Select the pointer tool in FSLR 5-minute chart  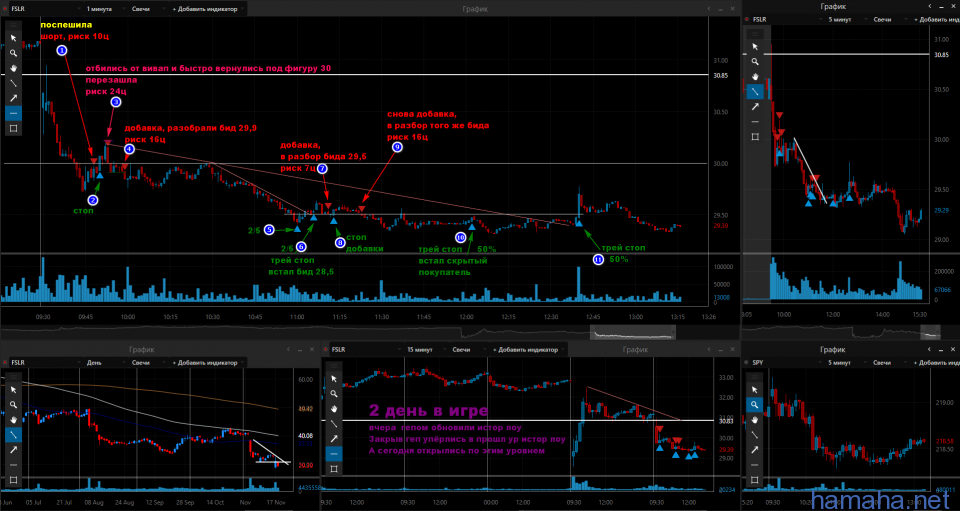[x=755, y=47]
